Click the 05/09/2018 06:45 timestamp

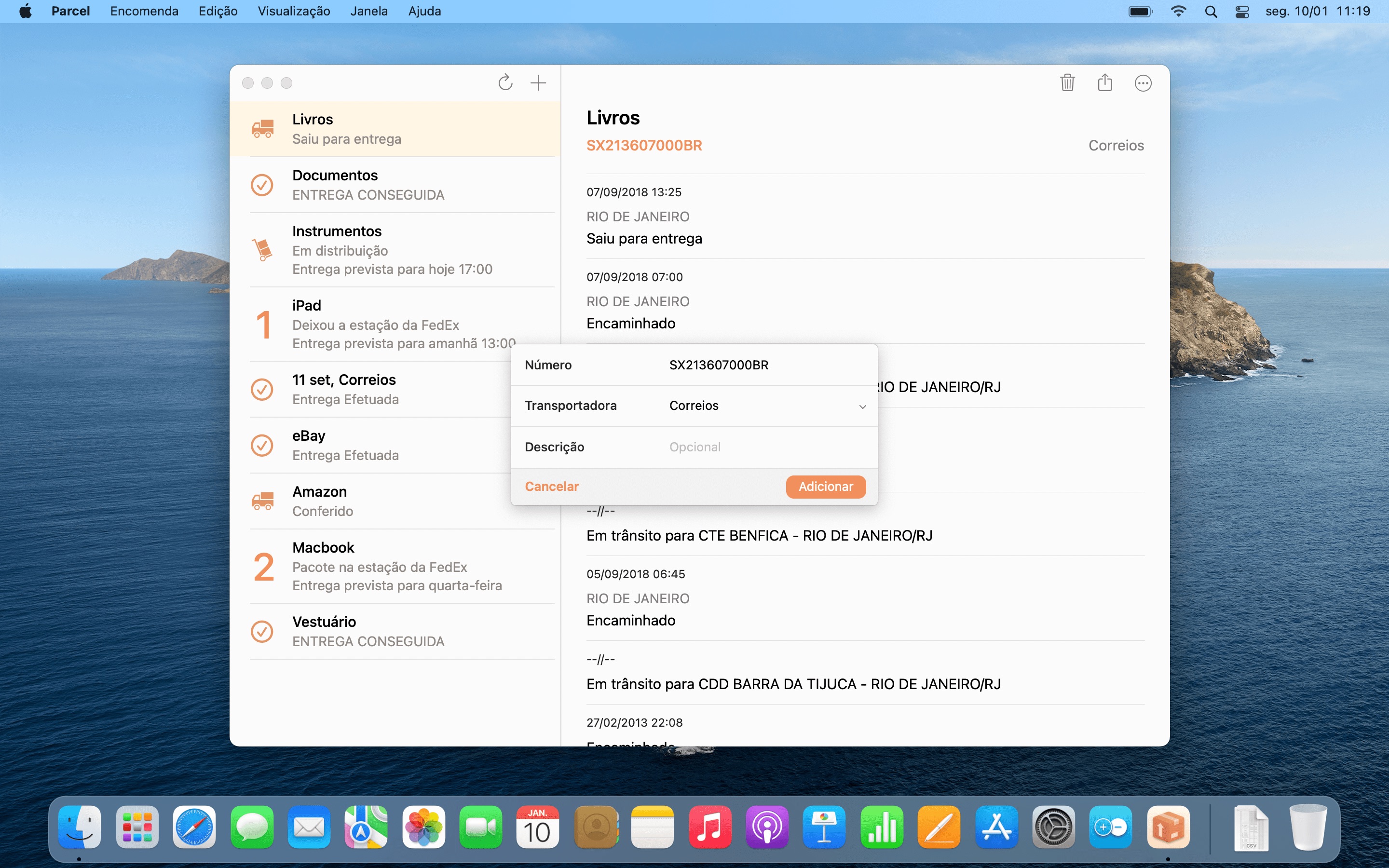pyautogui.click(x=635, y=573)
